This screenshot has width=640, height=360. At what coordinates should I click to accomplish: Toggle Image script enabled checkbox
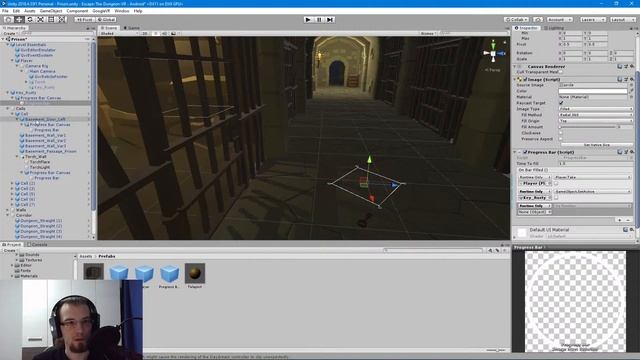tap(525, 79)
